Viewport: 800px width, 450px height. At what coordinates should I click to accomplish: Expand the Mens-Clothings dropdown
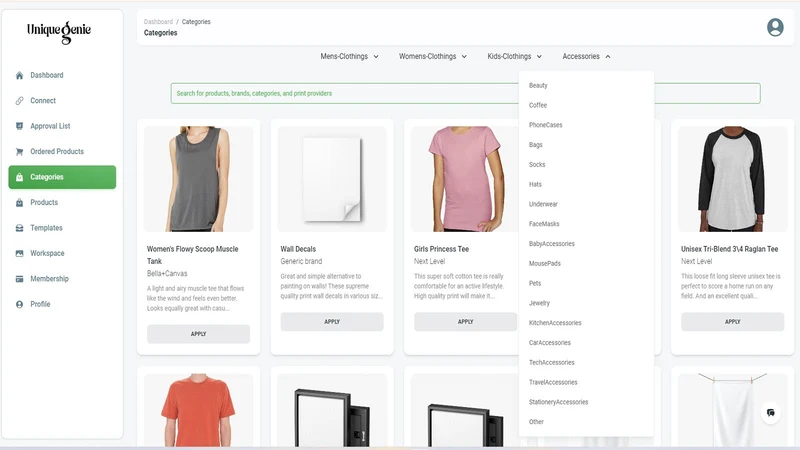pyautogui.click(x=349, y=56)
